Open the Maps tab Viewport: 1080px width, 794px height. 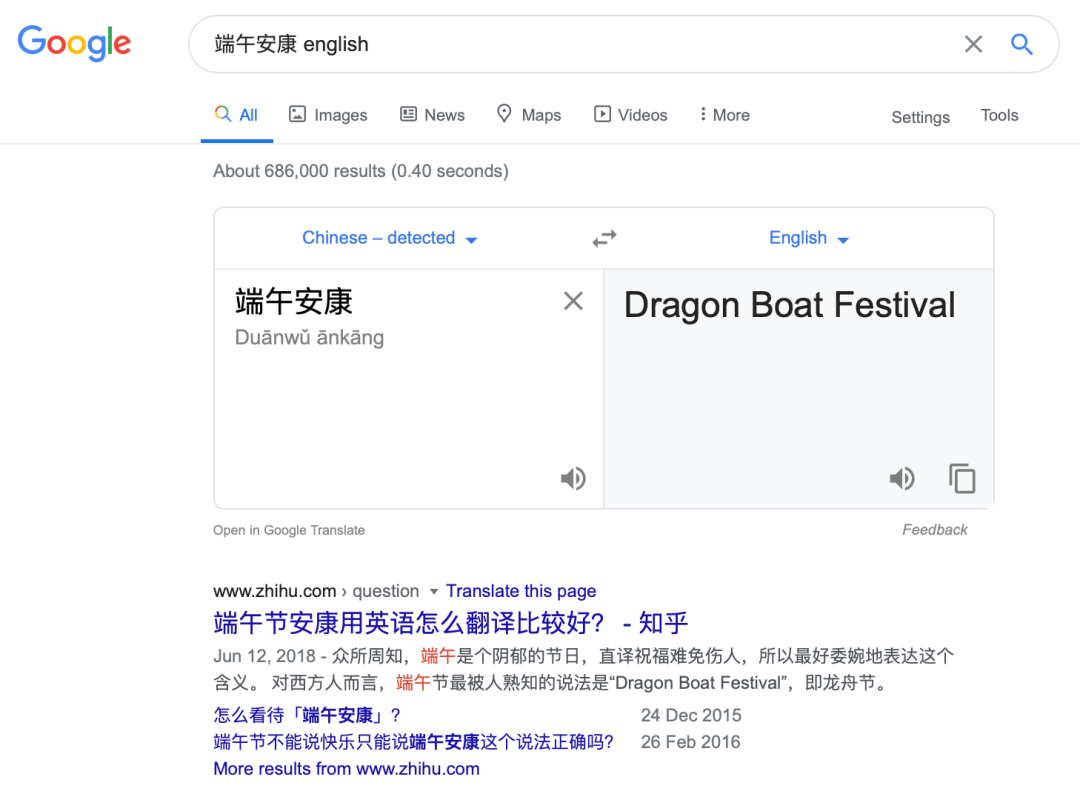[x=529, y=115]
